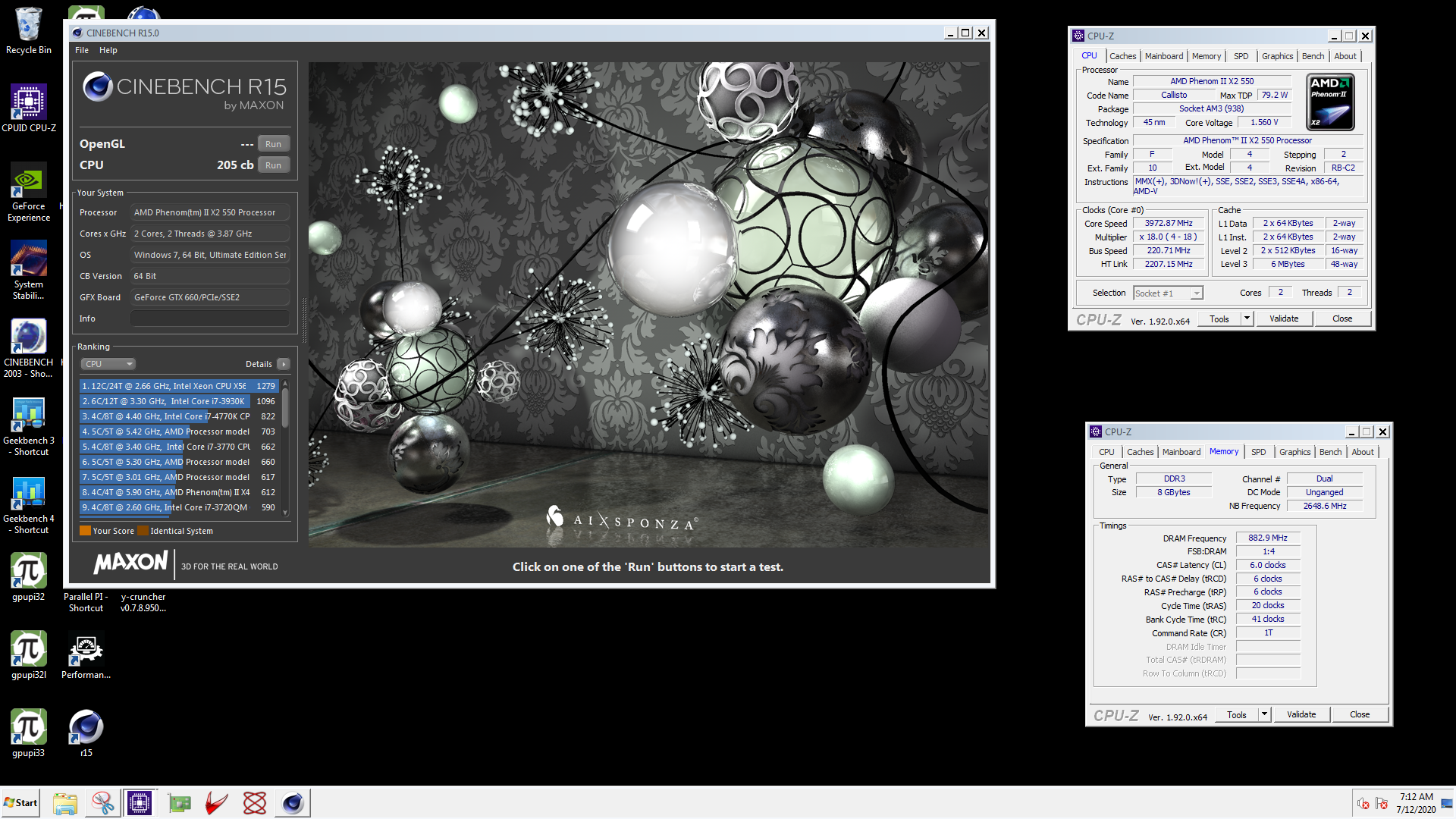
Task: Run the OpenGL benchmark
Action: [273, 144]
